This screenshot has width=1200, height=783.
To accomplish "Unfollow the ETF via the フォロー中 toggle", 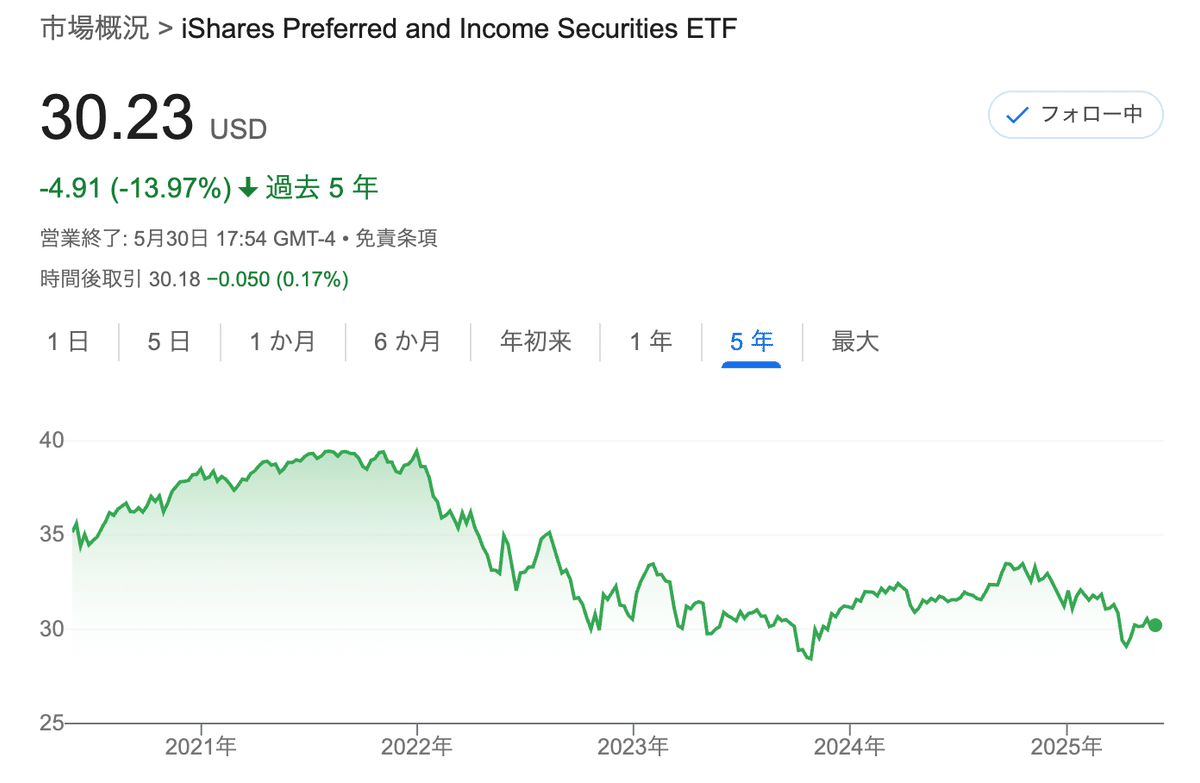I will 1075,114.
